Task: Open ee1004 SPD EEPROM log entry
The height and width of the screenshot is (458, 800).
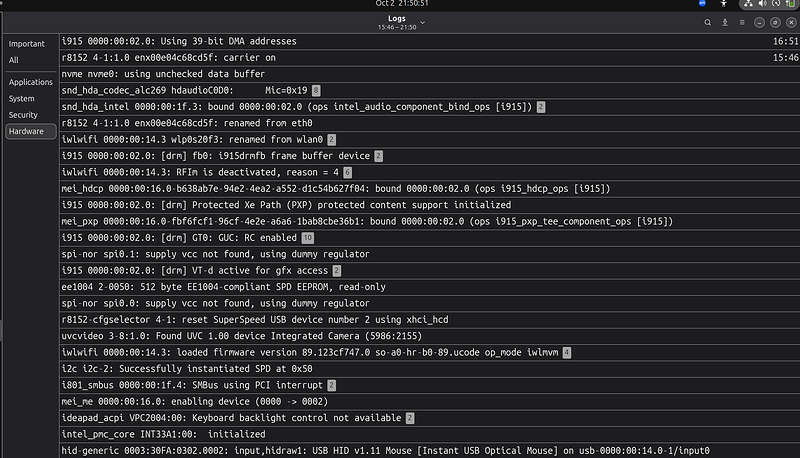Action: (430, 287)
